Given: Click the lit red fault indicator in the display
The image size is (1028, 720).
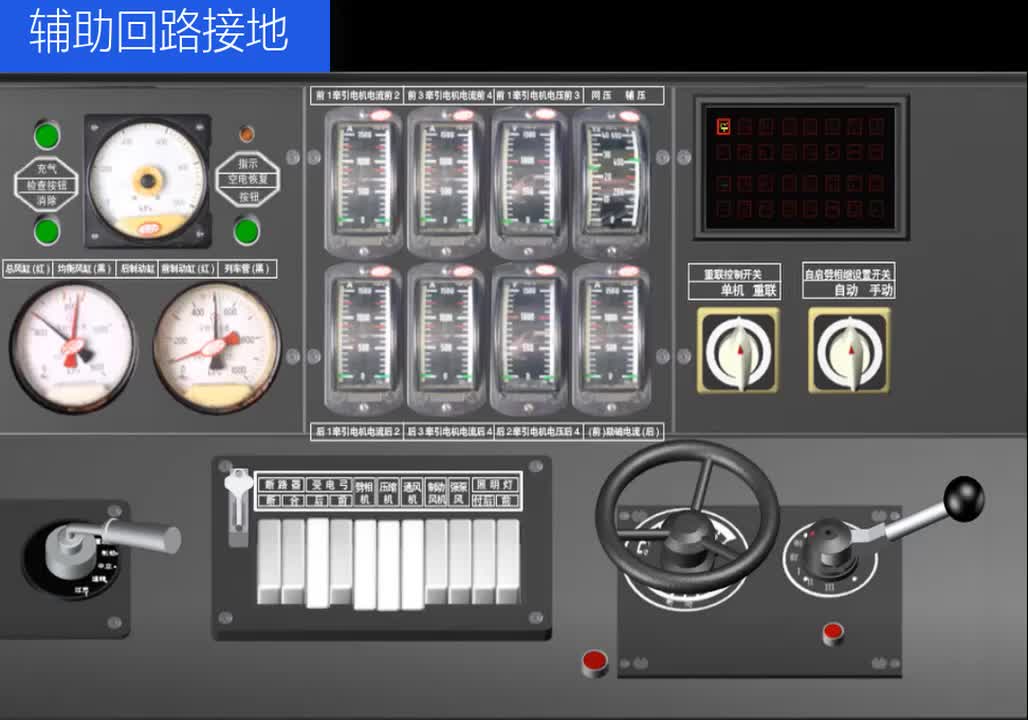Looking at the screenshot, I should click(x=724, y=127).
